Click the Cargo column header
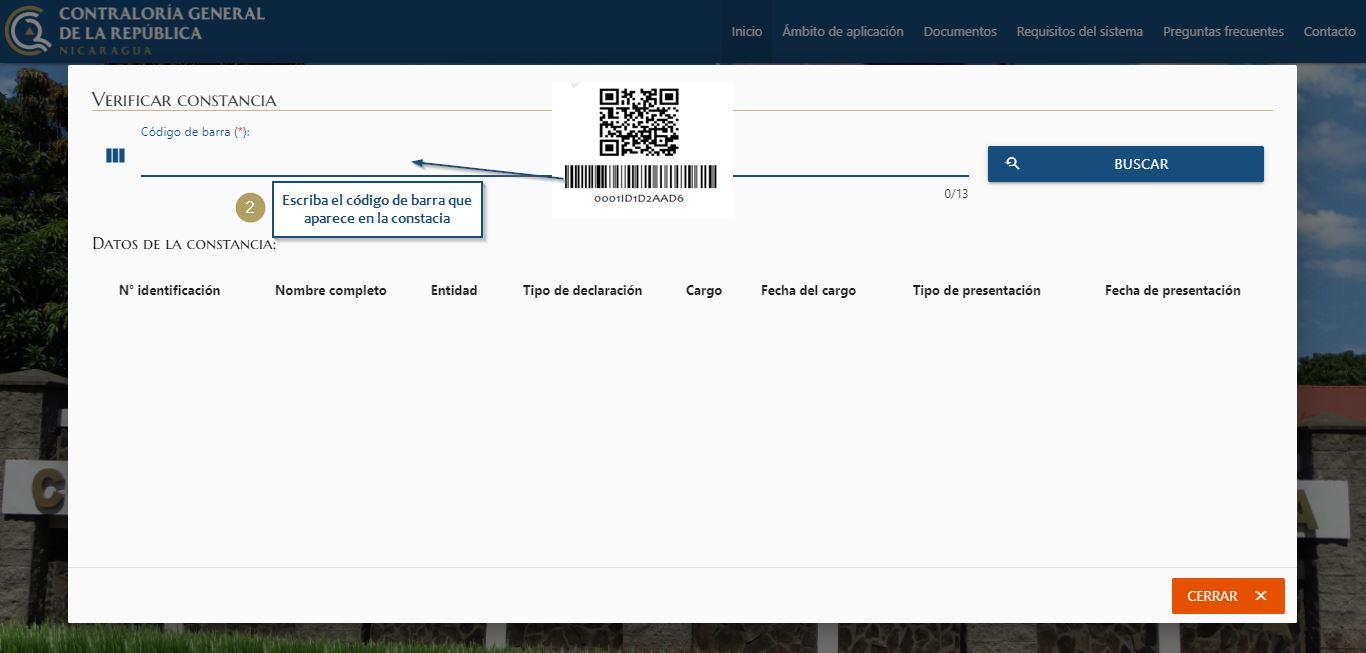1366x653 pixels. (704, 290)
